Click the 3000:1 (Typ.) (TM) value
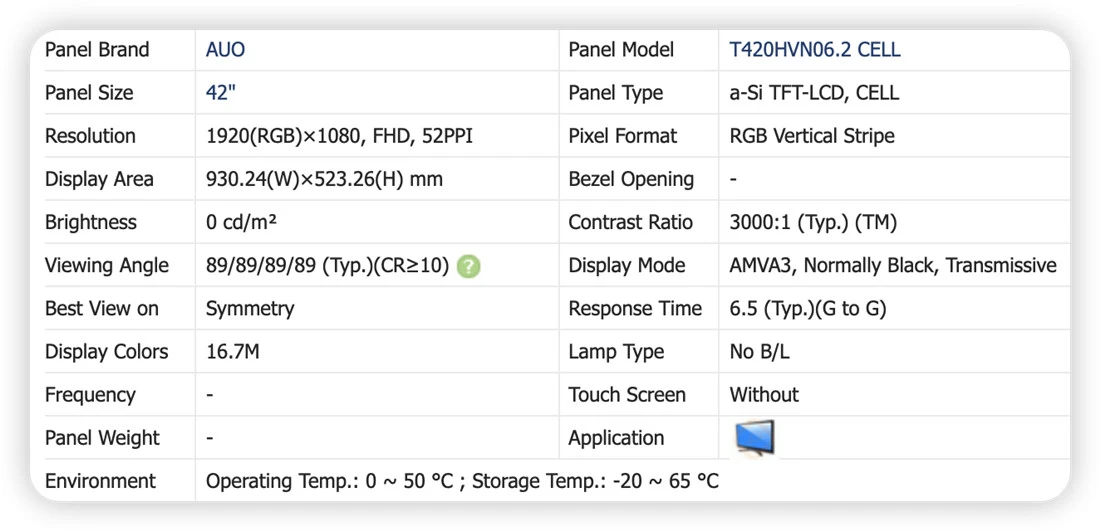This screenshot has height=531, width=1100. [x=814, y=223]
